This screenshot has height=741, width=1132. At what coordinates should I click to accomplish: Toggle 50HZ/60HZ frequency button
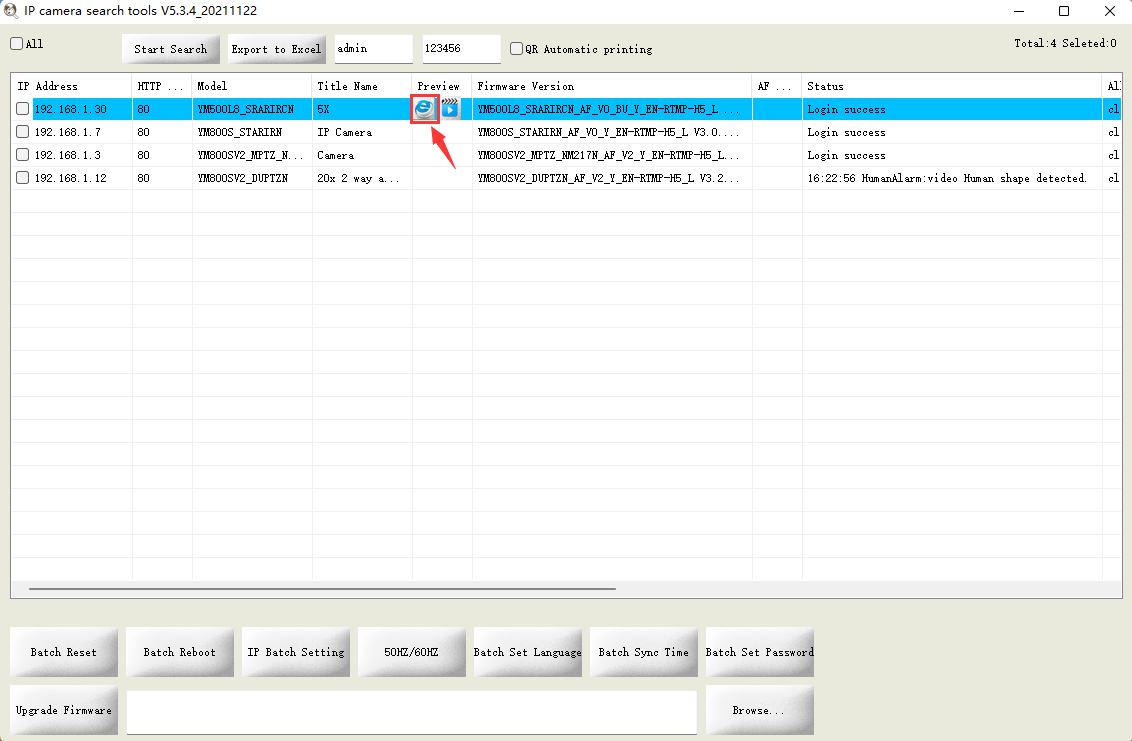pos(411,652)
